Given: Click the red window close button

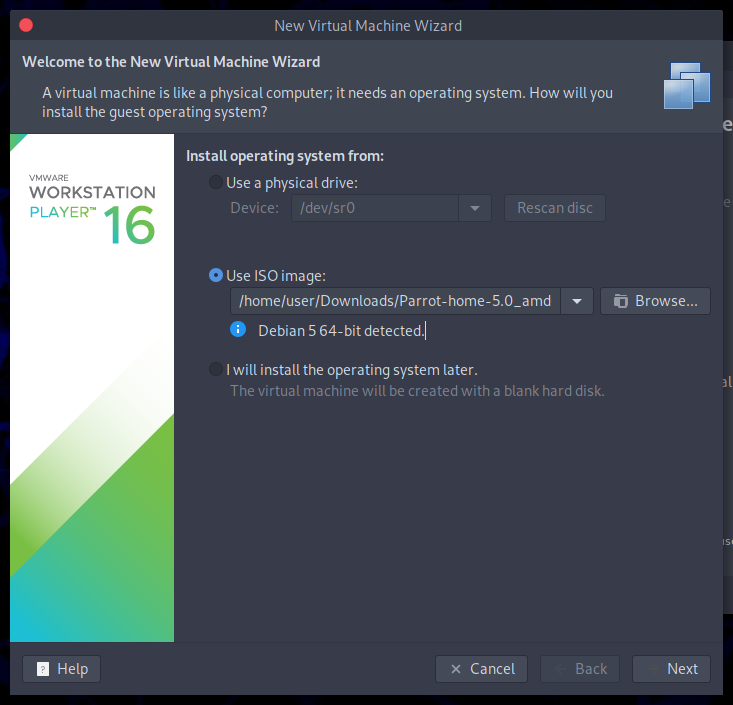Looking at the screenshot, I should pyautogui.click(x=26, y=25).
